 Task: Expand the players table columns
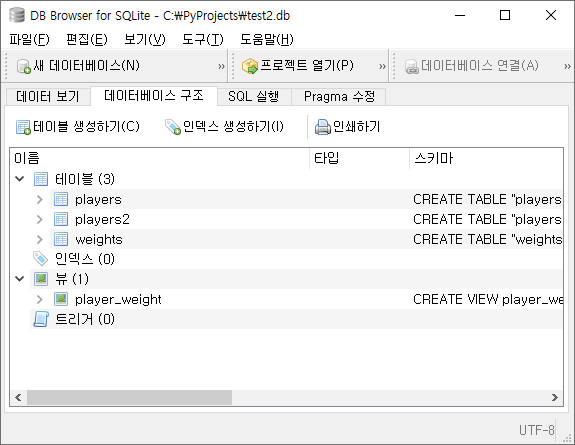pos(40,199)
